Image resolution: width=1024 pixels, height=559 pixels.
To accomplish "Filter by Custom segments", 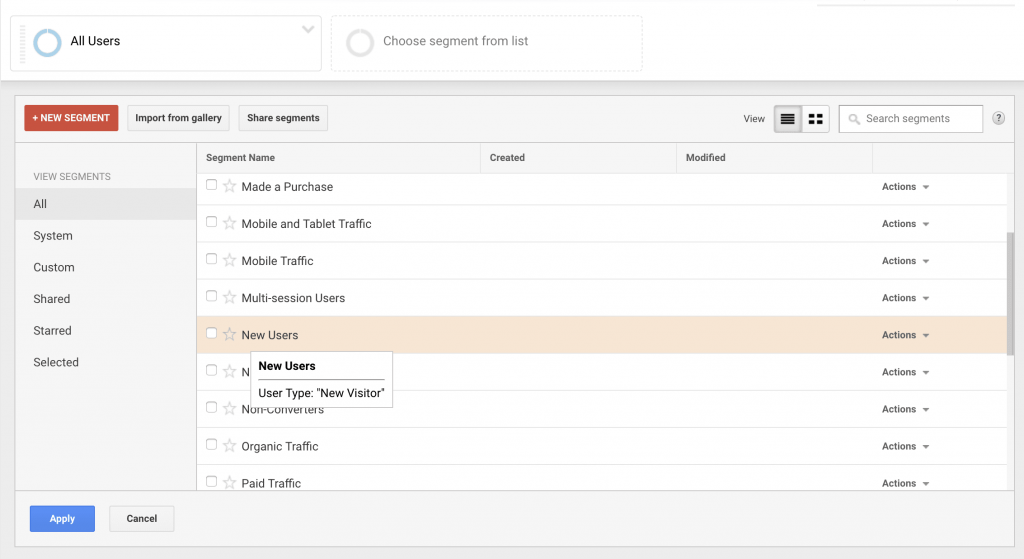I will [106, 267].
